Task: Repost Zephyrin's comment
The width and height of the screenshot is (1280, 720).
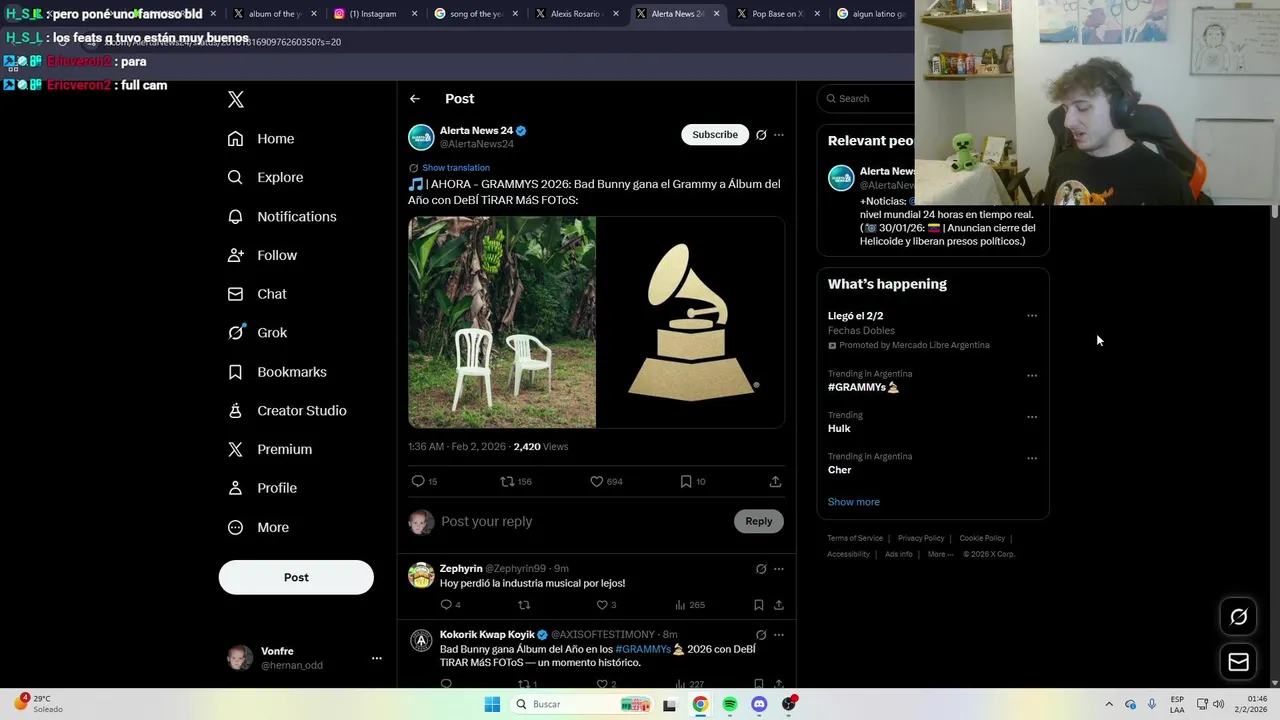Action: (x=524, y=605)
